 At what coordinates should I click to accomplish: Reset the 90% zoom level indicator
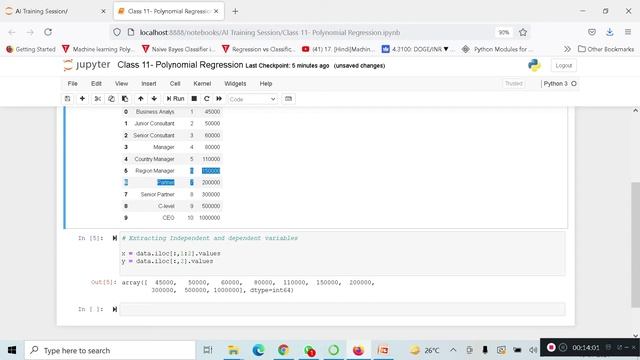[x=504, y=32]
